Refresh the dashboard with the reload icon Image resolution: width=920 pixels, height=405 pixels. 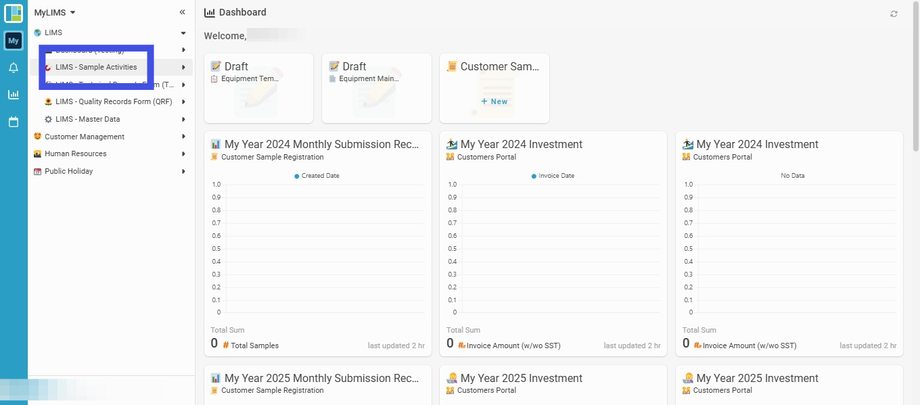(x=894, y=14)
